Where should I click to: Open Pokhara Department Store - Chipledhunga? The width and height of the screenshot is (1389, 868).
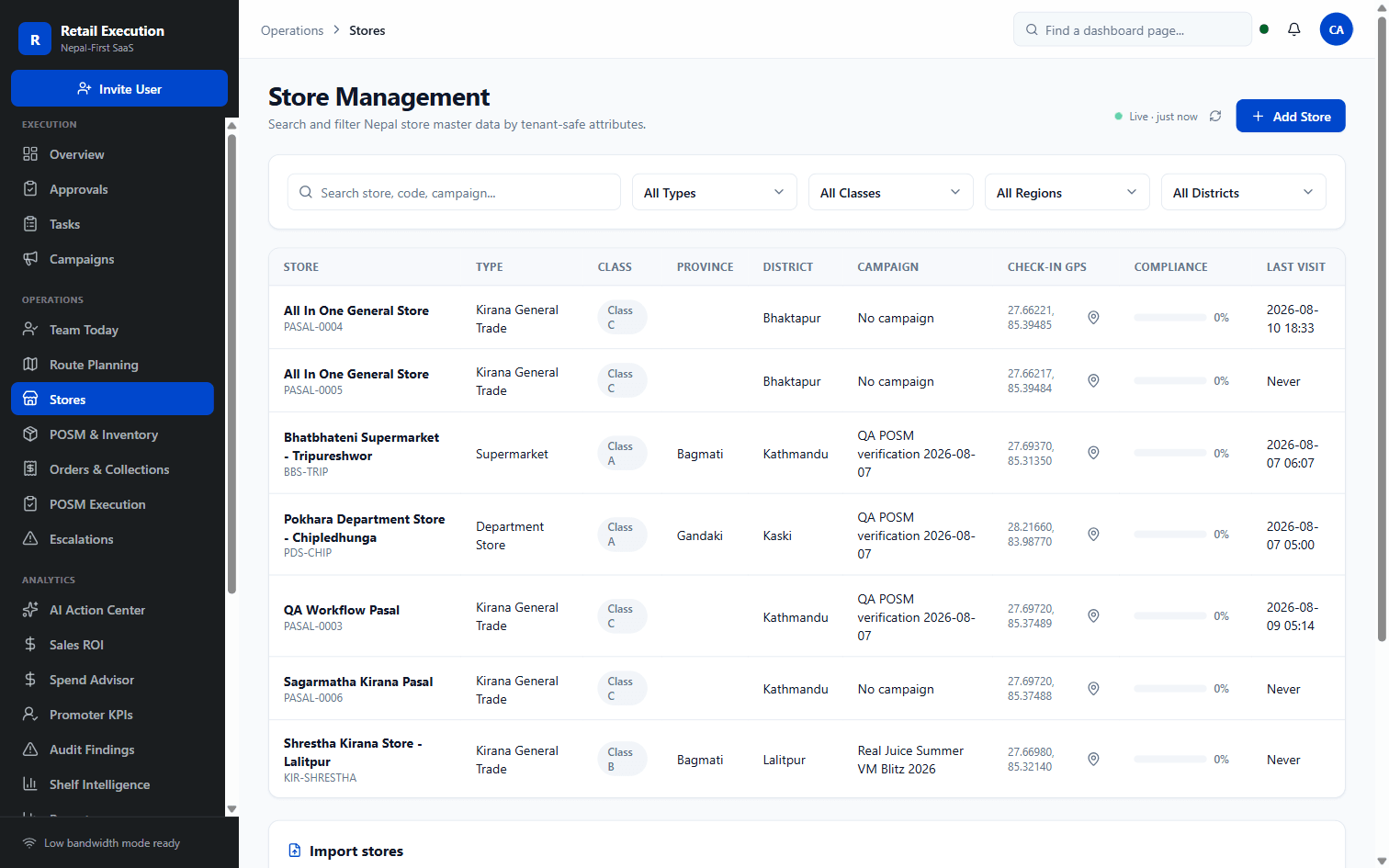pyautogui.click(x=364, y=528)
